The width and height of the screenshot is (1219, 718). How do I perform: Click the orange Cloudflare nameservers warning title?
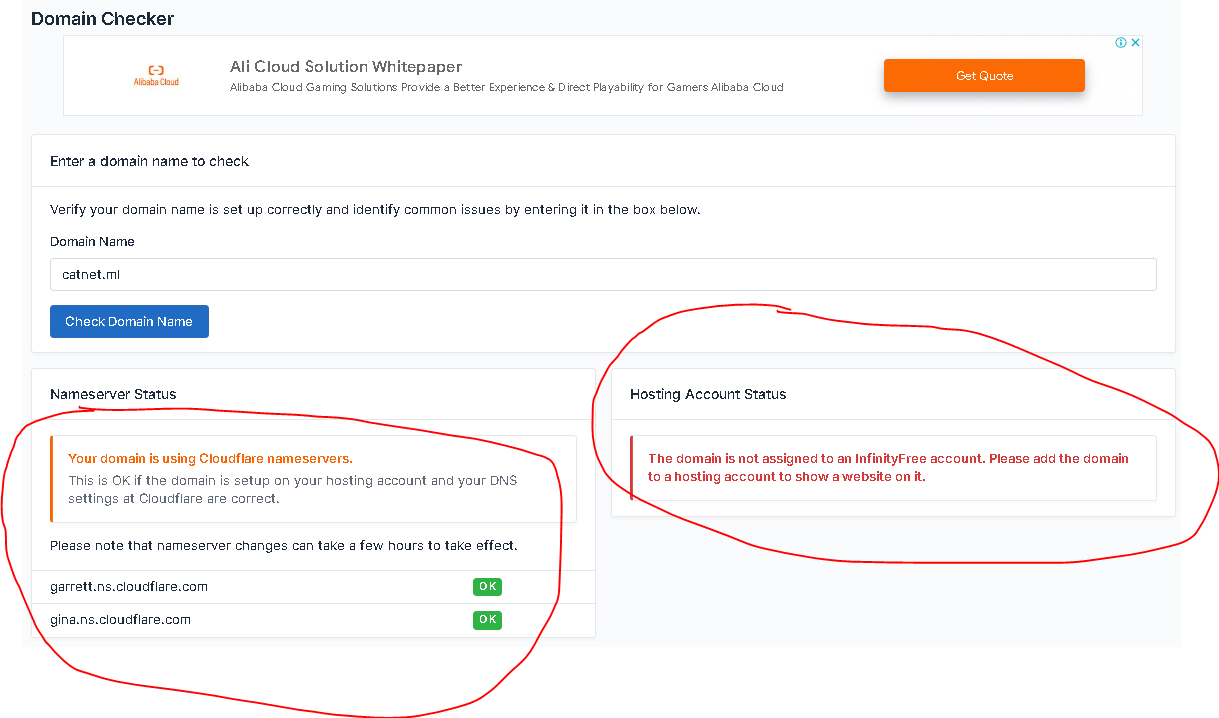tap(210, 459)
